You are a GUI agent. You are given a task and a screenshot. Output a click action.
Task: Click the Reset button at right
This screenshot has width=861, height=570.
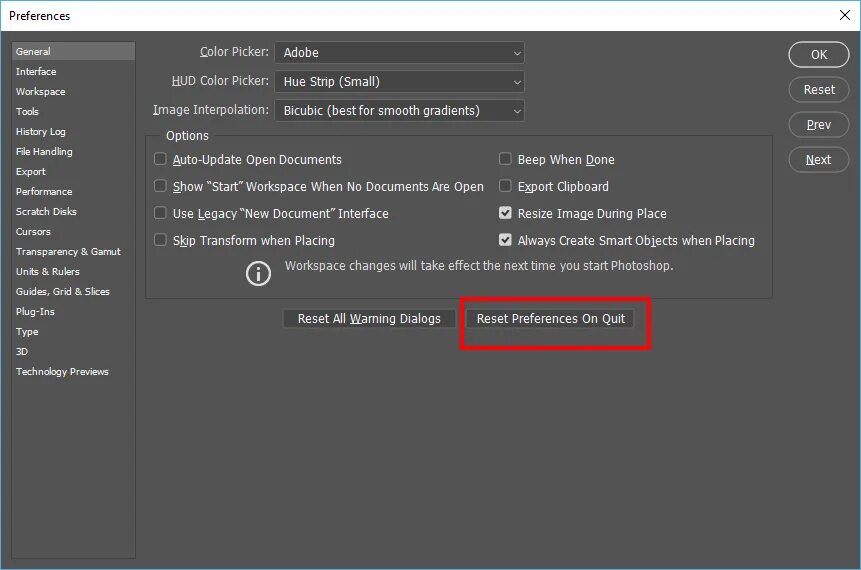pyautogui.click(x=819, y=90)
